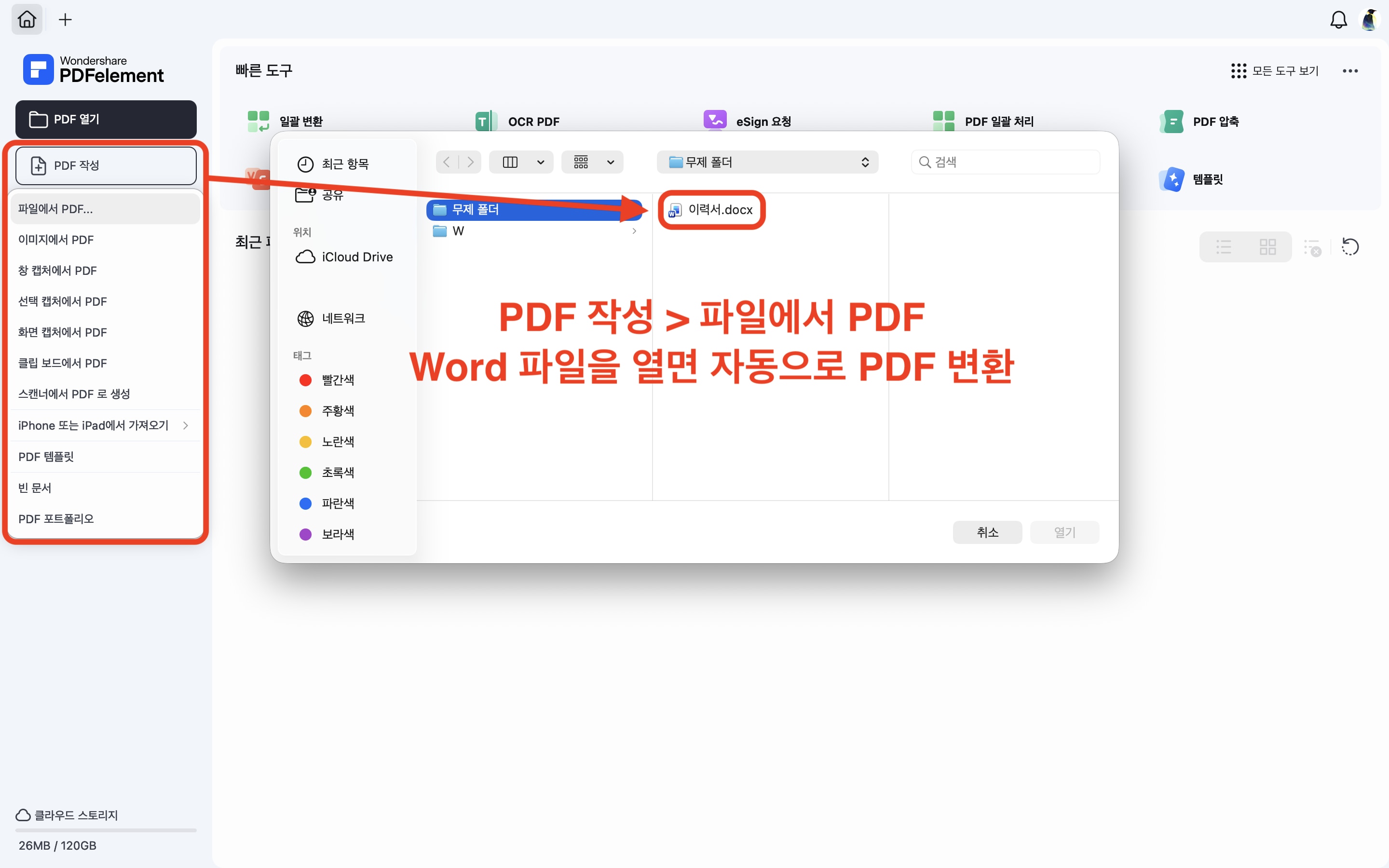Choose 빈 문서 menu item
This screenshot has height=868, width=1389.
coord(35,488)
